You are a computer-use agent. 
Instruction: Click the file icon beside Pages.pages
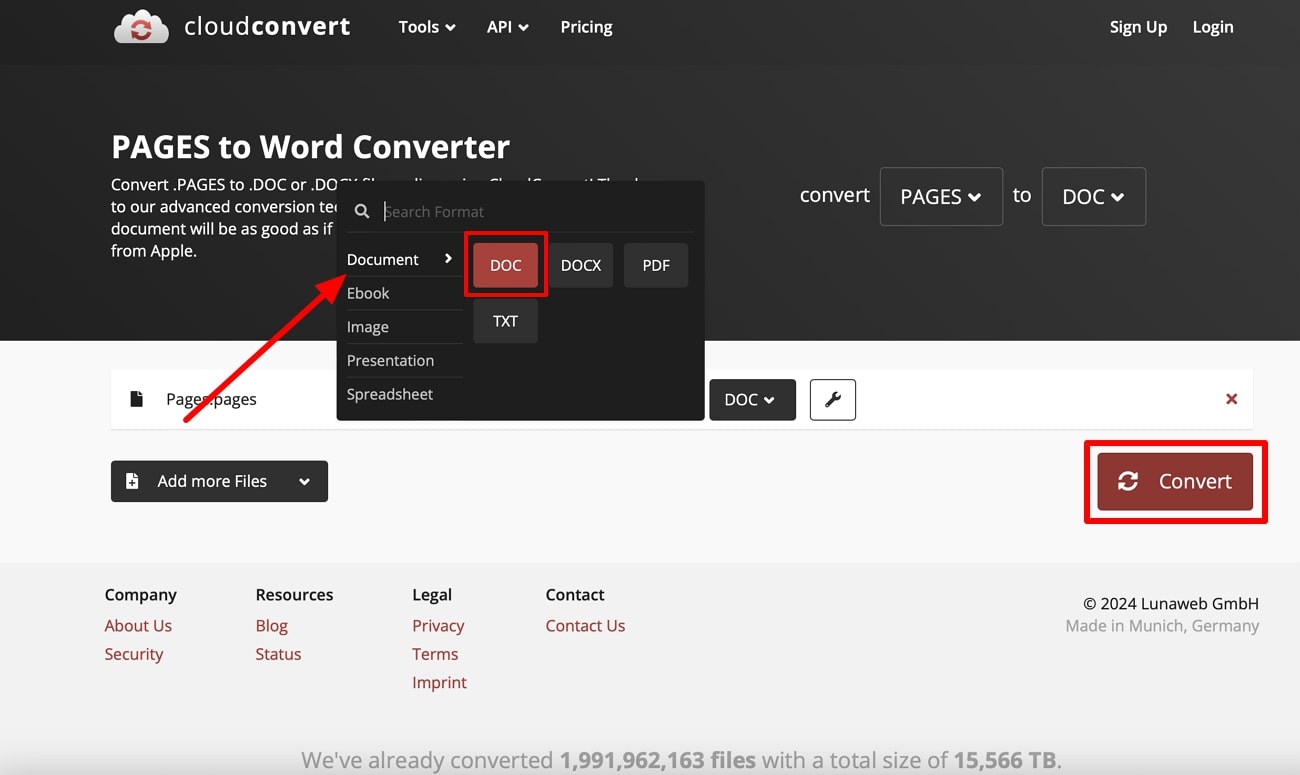click(x=137, y=399)
